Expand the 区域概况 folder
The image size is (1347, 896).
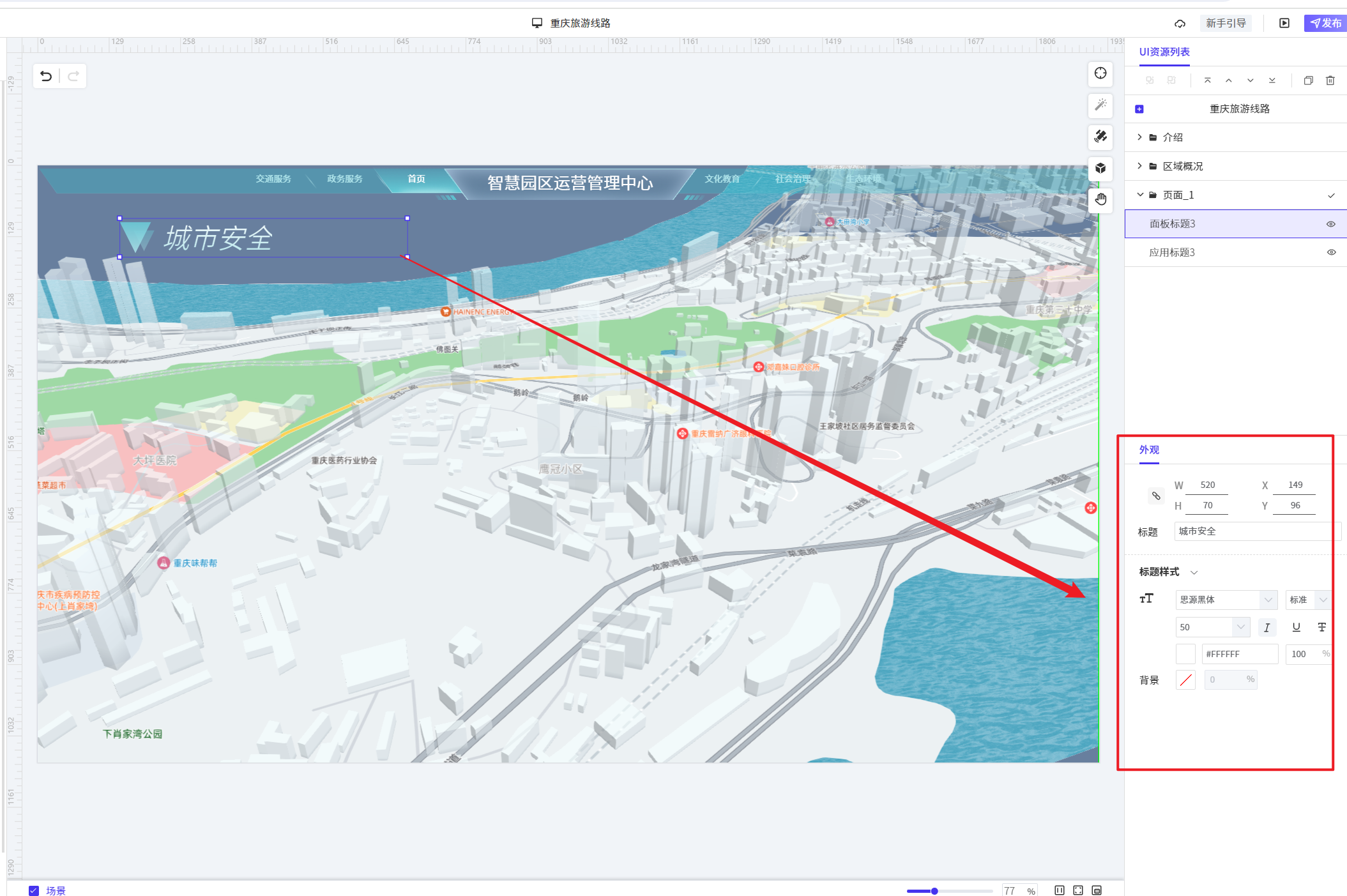[x=1139, y=165]
